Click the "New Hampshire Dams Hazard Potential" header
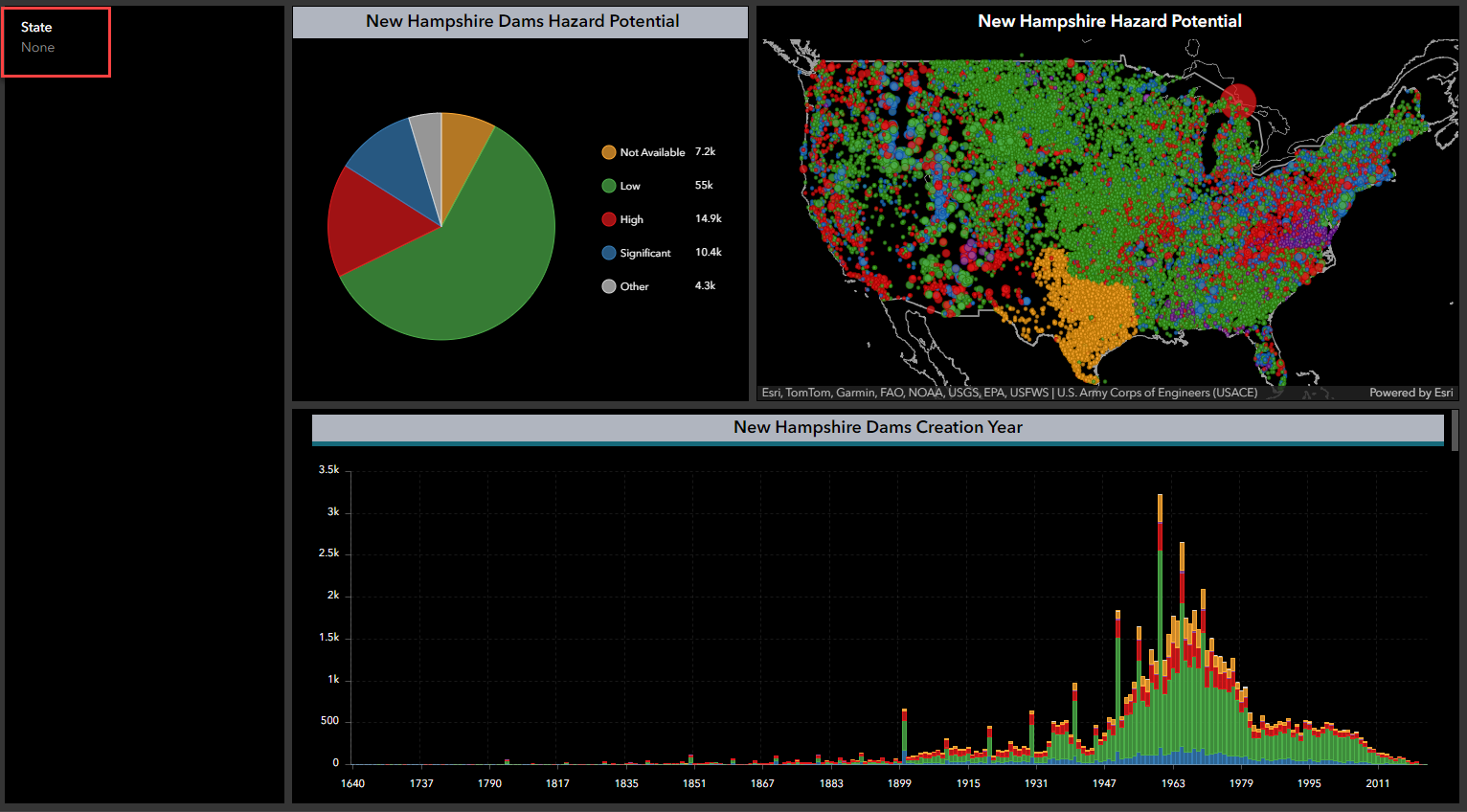The width and height of the screenshot is (1467, 812). point(520,20)
